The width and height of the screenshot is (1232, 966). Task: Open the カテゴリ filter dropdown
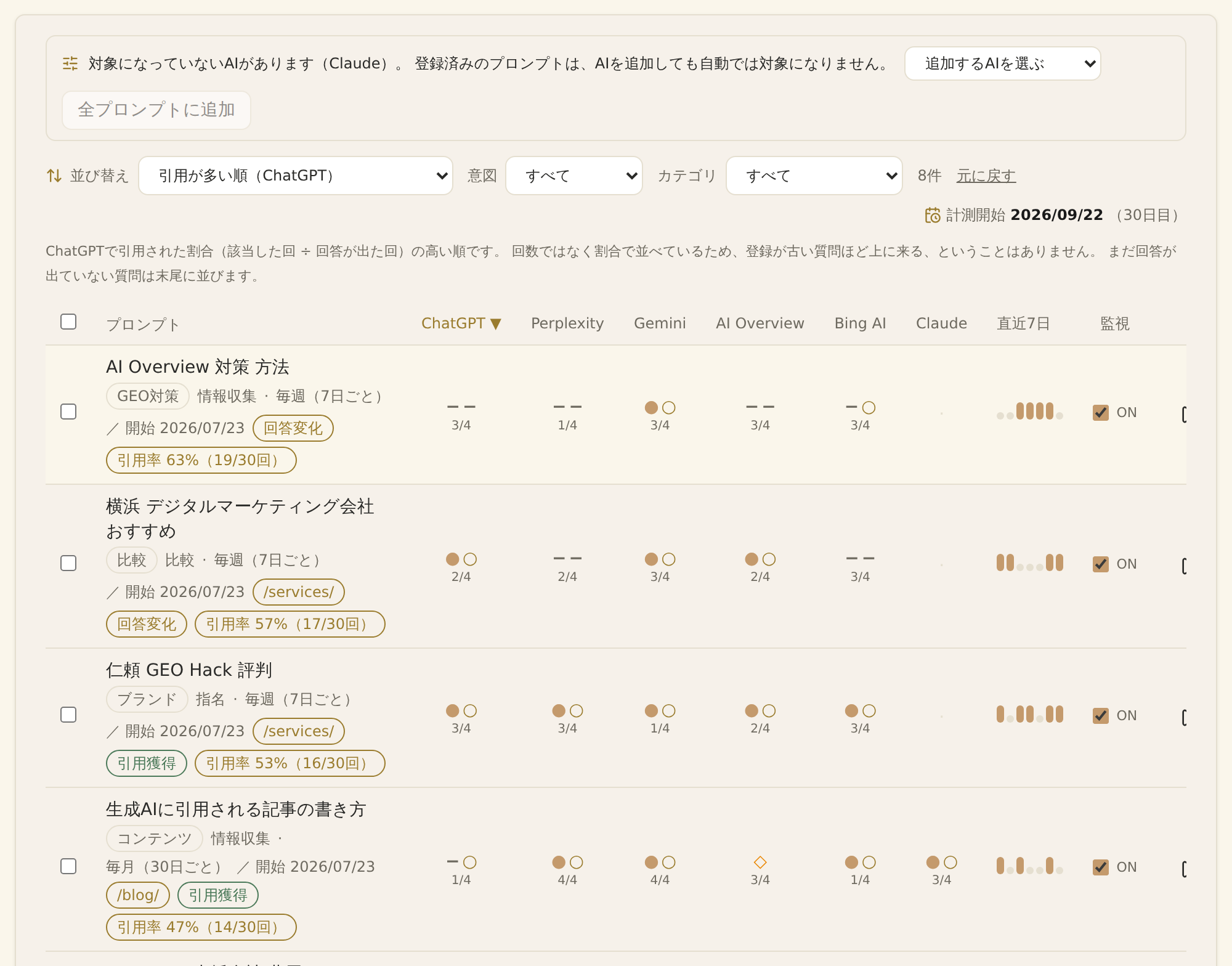click(x=814, y=176)
